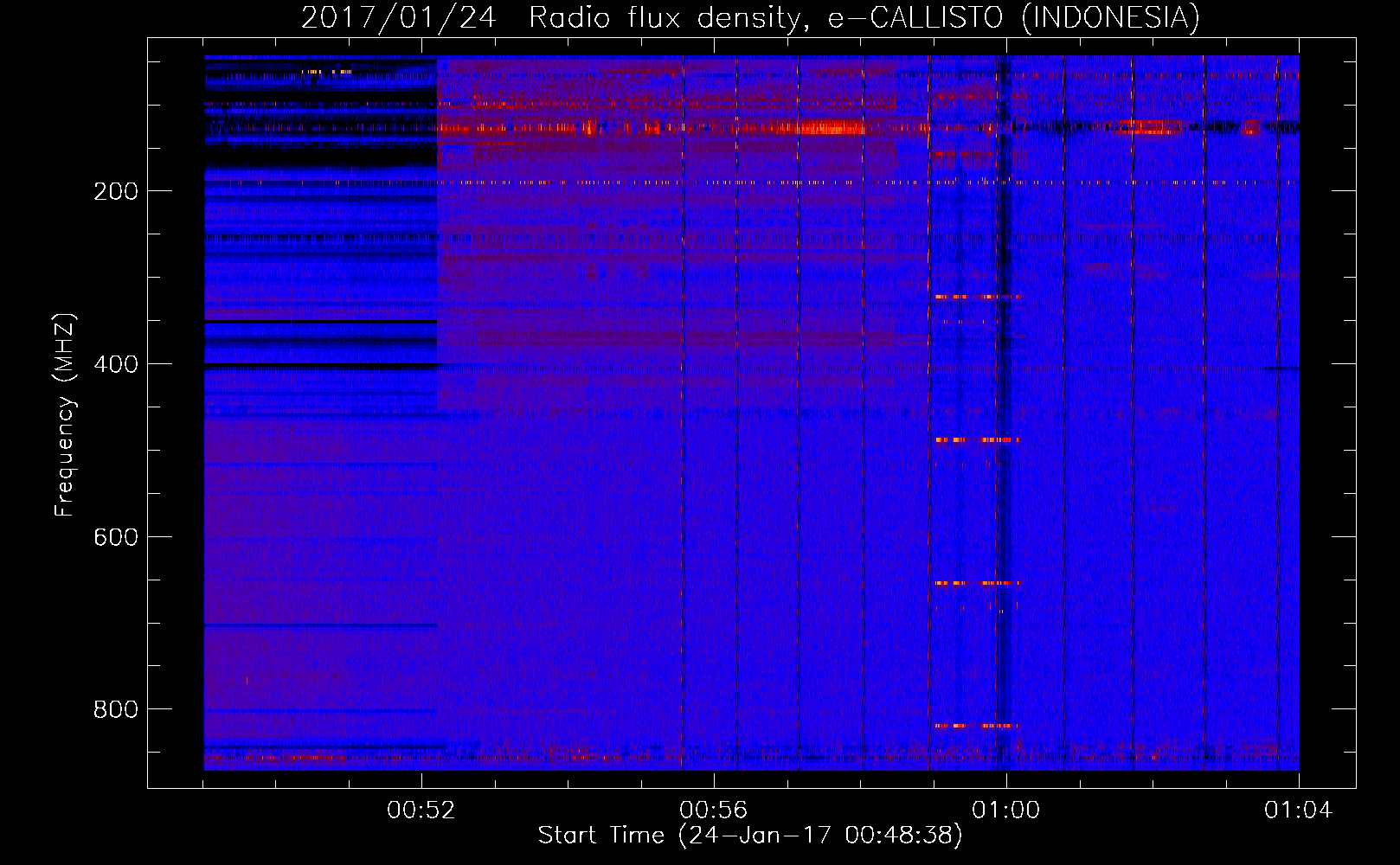Click the 00:52 time tick label
This screenshot has height=865, width=1400.
421,811
